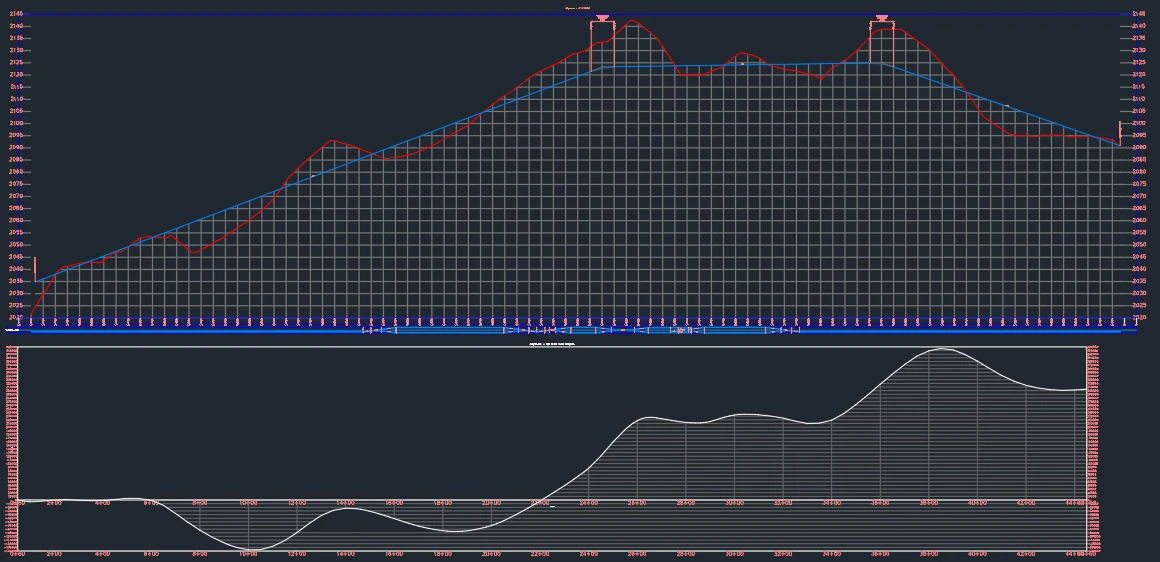The width and height of the screenshot is (1160, 562).
Task: Click the 2145 elevation label on the left axis
Action: tap(17, 15)
